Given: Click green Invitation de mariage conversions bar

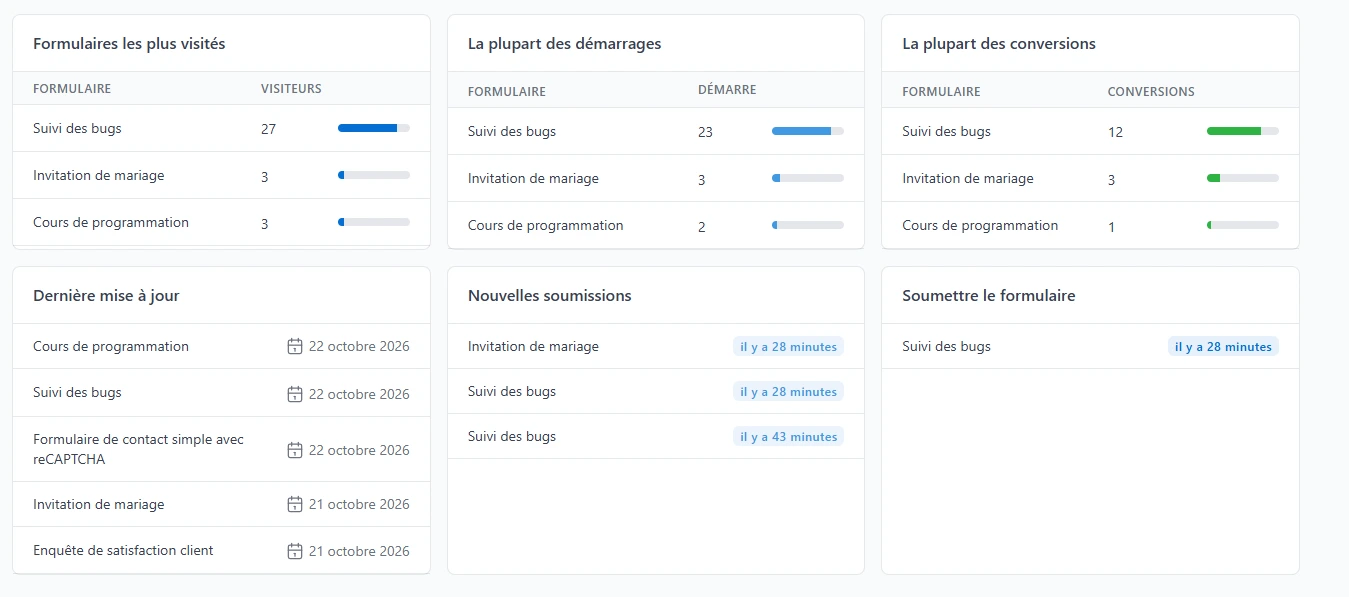Looking at the screenshot, I should 1243,178.
